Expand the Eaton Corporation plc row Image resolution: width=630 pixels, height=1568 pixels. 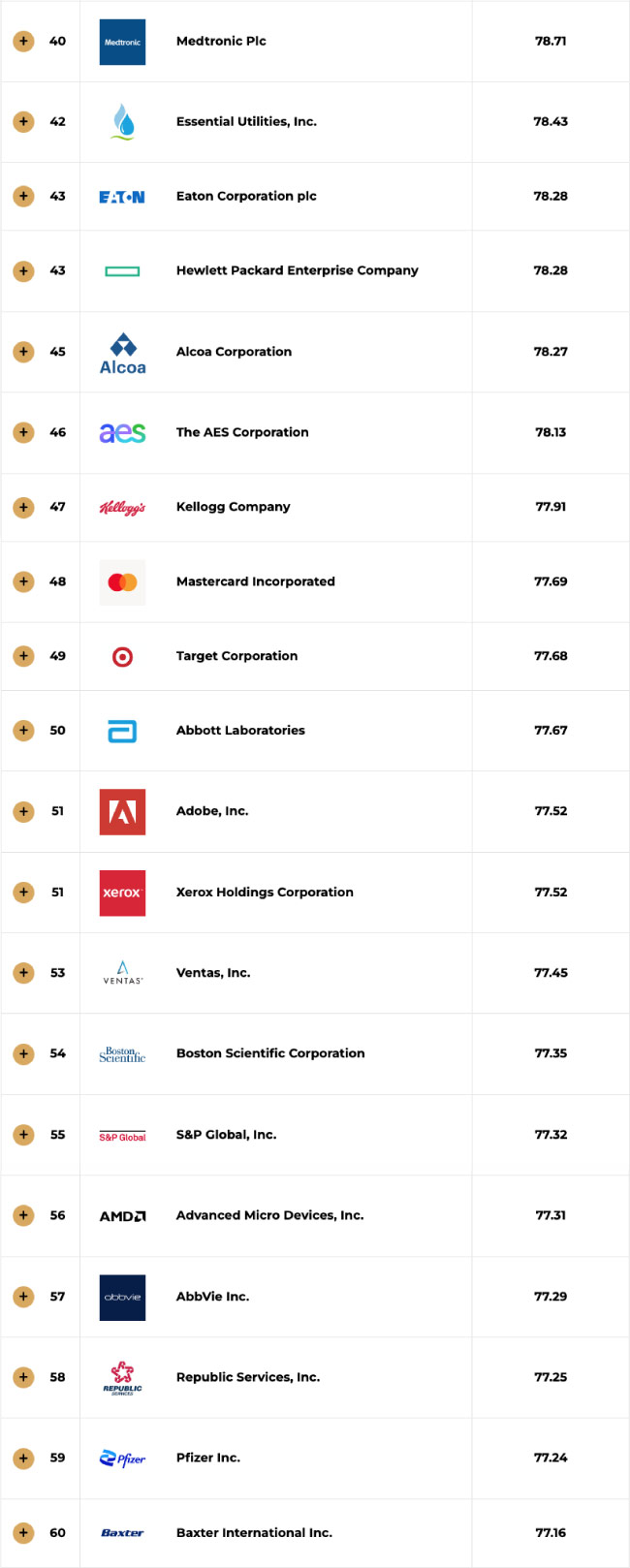pos(23,197)
